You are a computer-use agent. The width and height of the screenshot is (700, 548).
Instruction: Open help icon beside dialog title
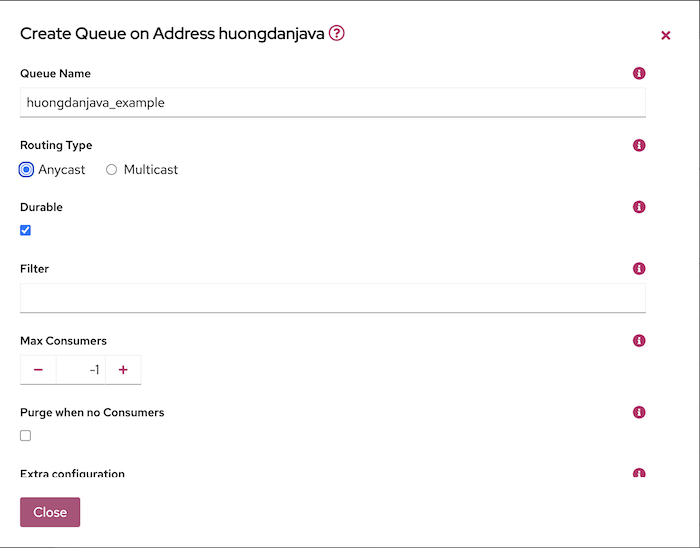(337, 33)
